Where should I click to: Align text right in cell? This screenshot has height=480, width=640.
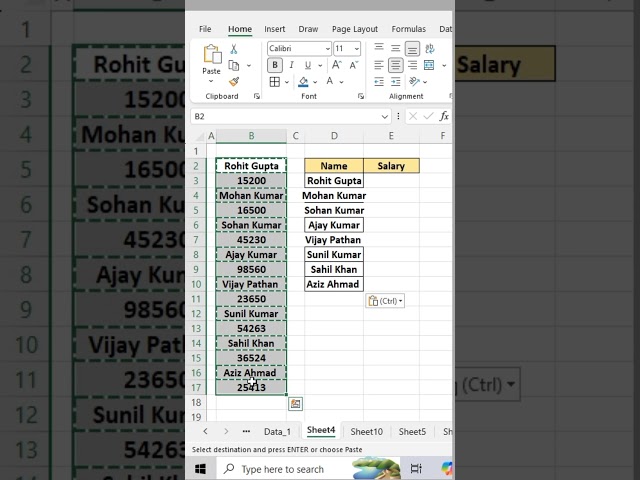(x=412, y=65)
